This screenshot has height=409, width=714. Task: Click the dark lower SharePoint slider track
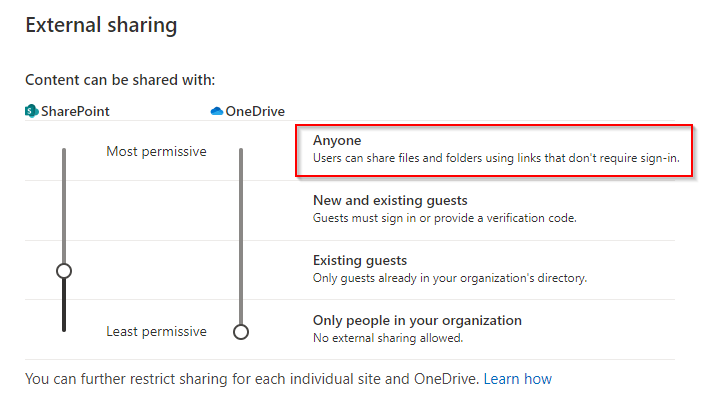point(64,305)
